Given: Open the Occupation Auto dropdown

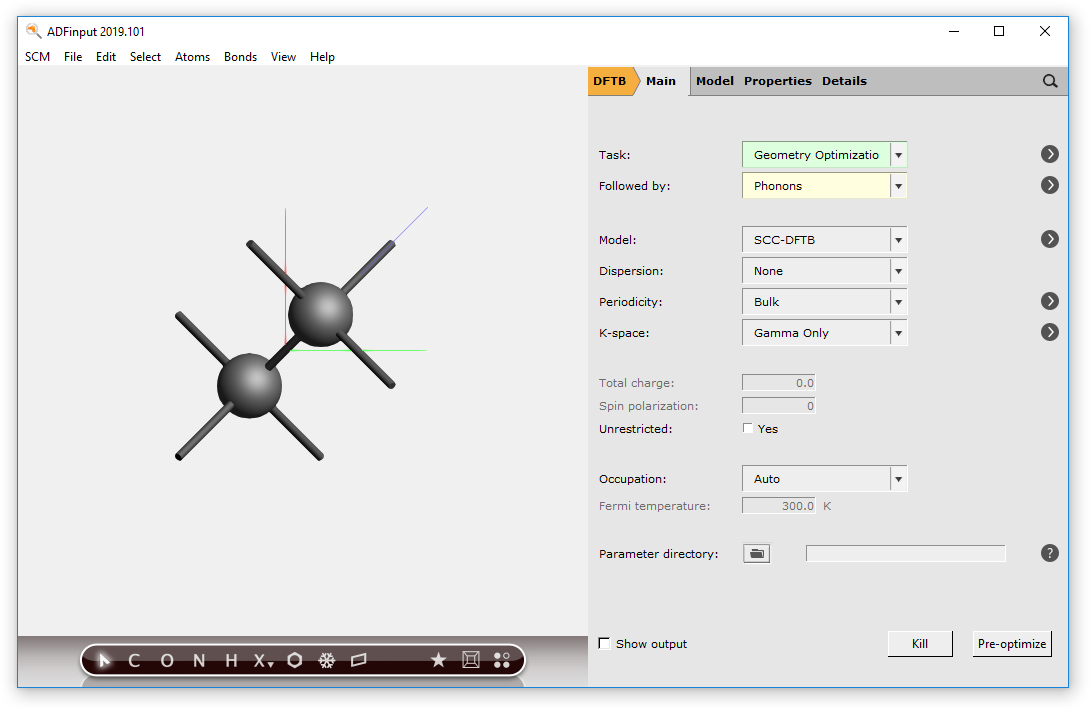Looking at the screenshot, I should point(824,478).
